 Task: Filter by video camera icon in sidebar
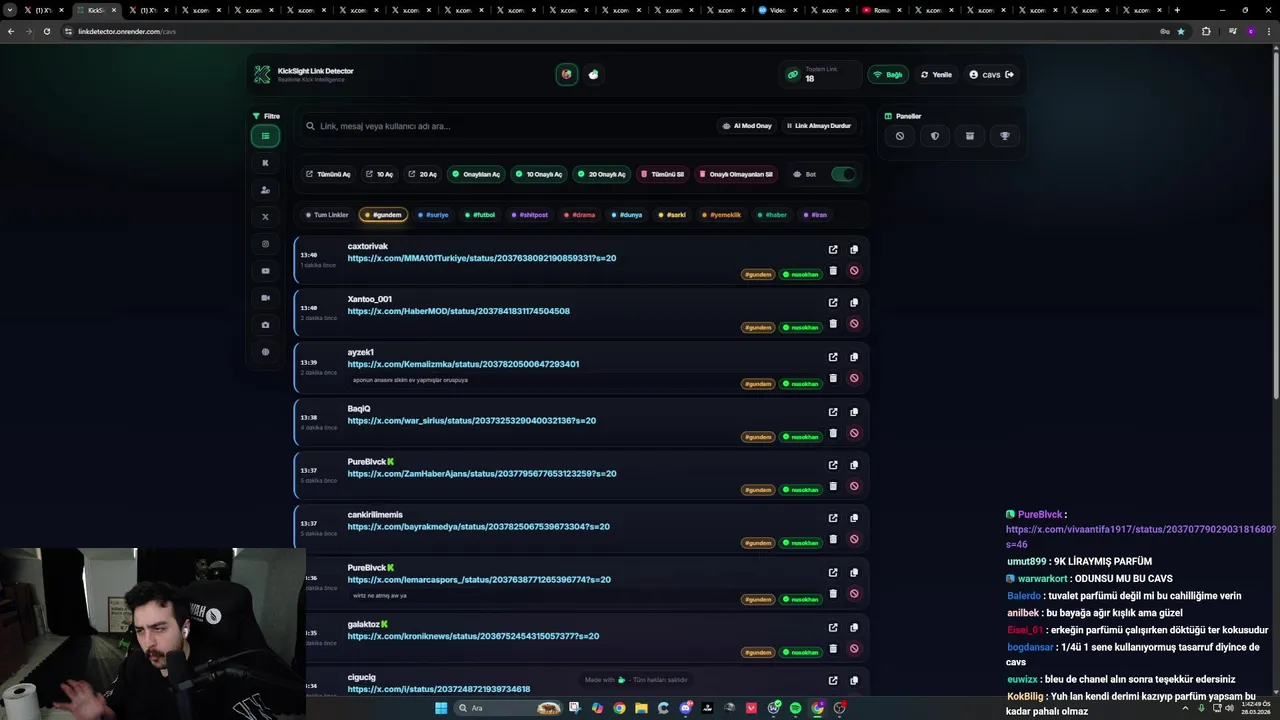pyautogui.click(x=265, y=298)
